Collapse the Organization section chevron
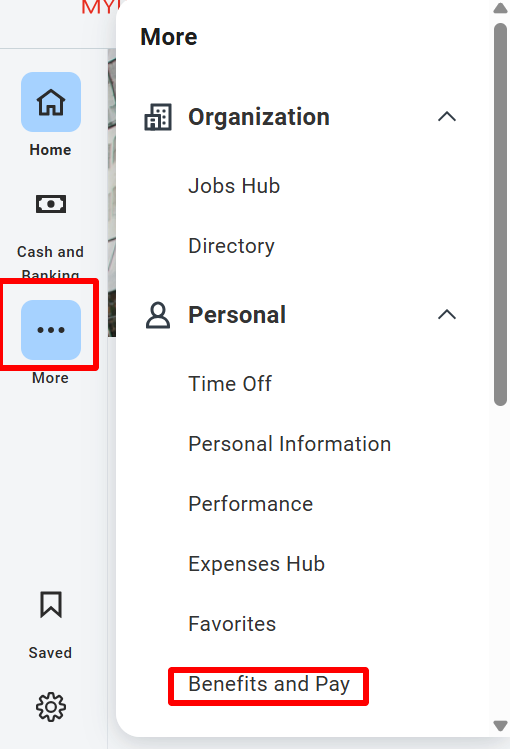Viewport: 510px width, 749px height. click(x=447, y=117)
